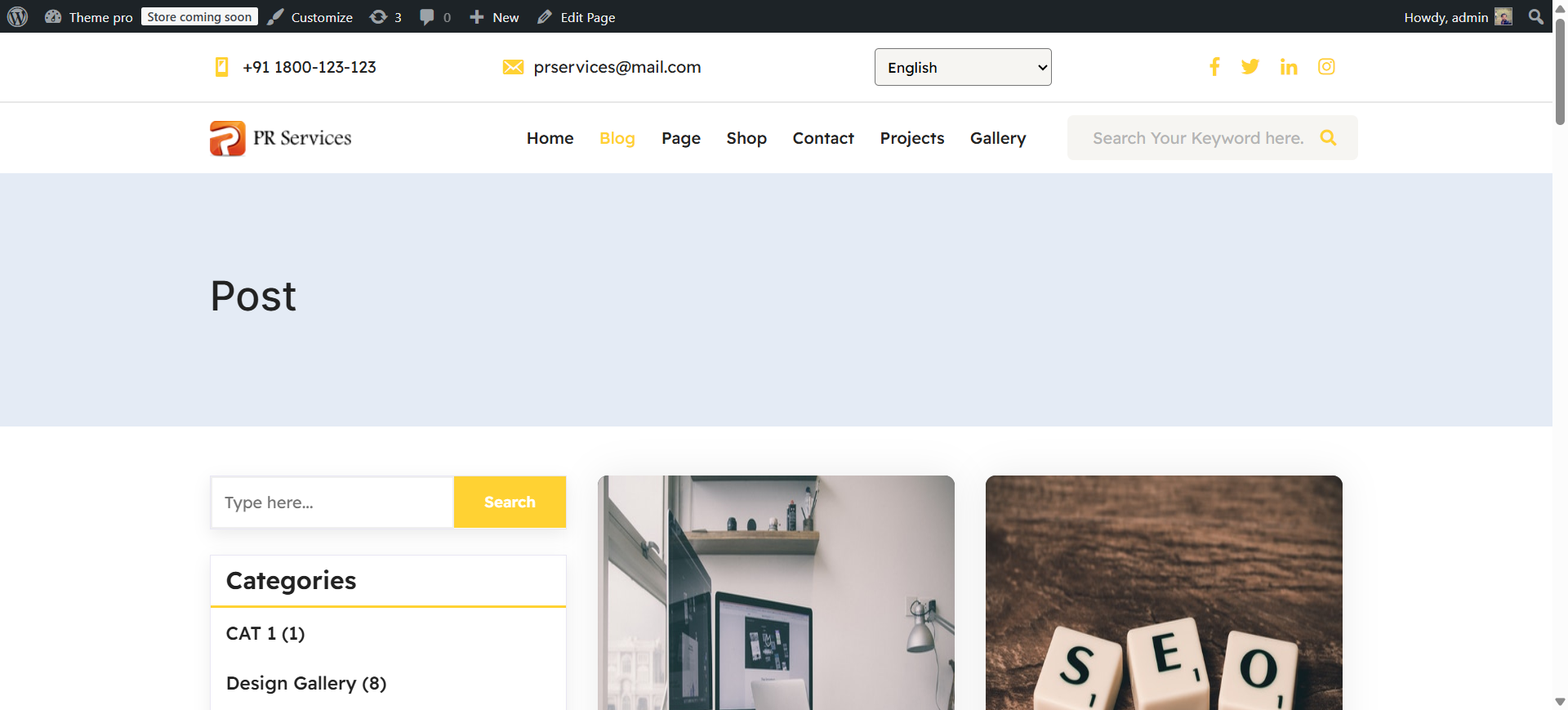
Task: Click the yellow Search button
Action: 510,502
